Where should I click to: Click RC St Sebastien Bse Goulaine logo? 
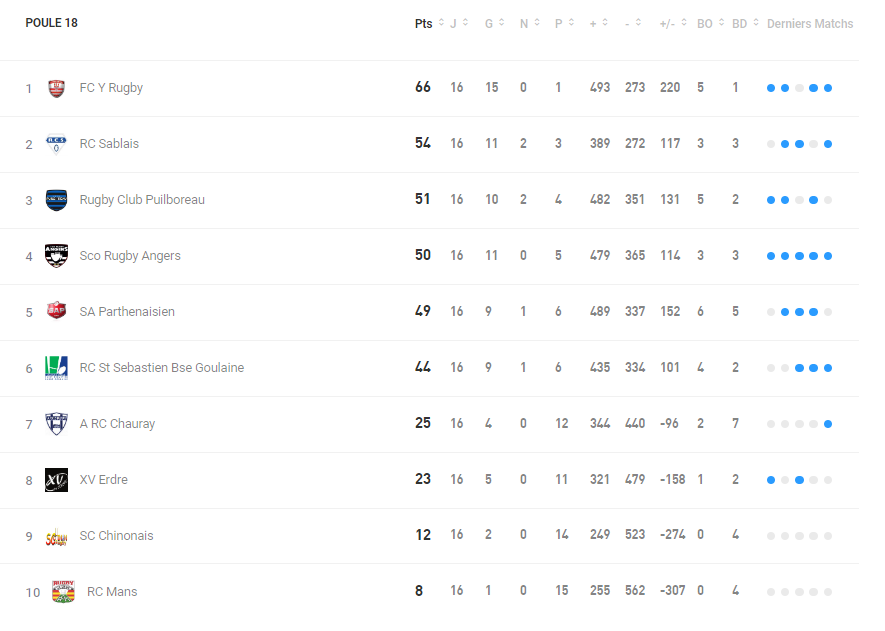point(56,368)
